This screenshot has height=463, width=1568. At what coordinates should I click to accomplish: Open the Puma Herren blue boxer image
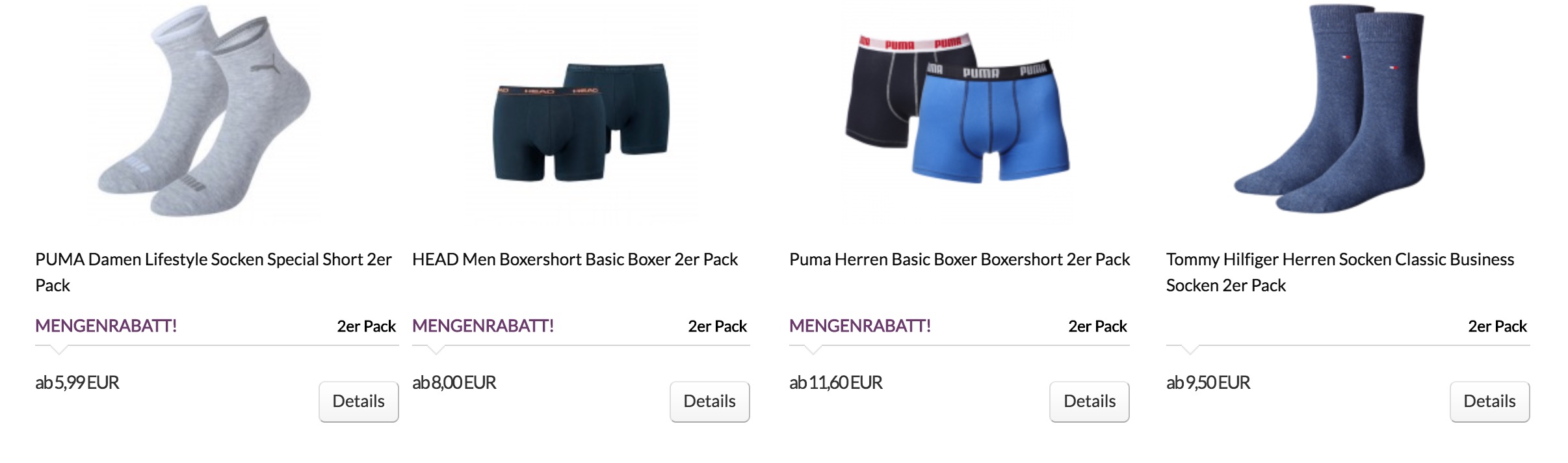click(958, 107)
